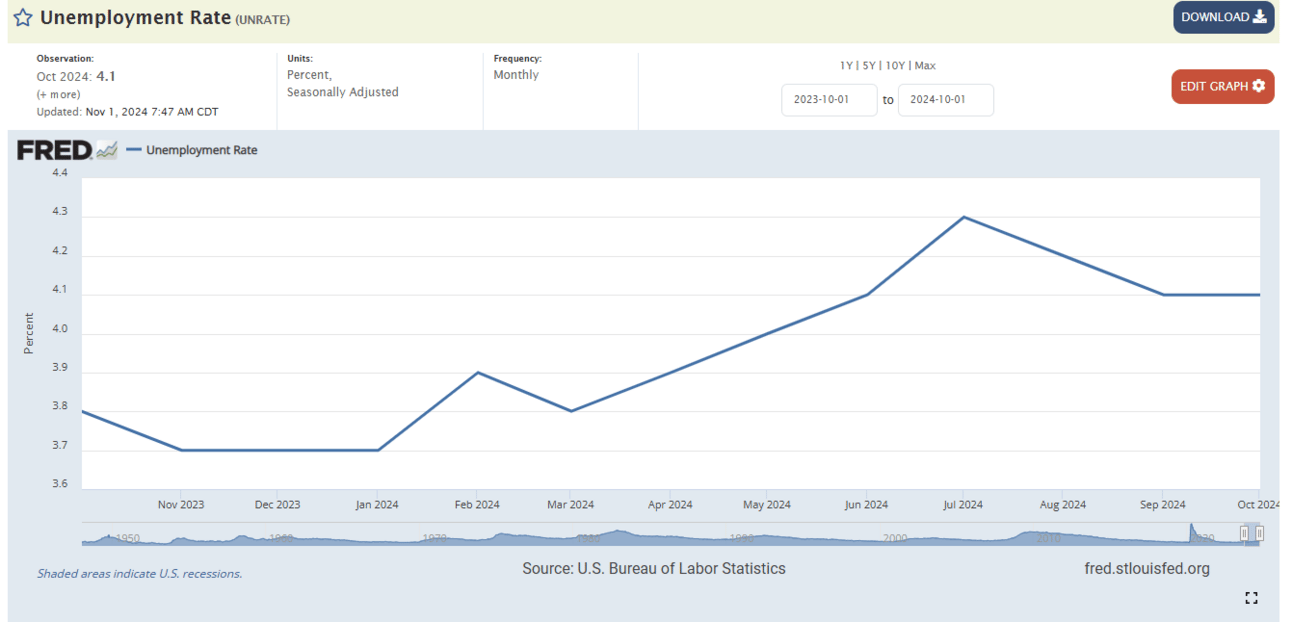The width and height of the screenshot is (1292, 622).
Task: Click the '4.3' y-axis label
Action: [x=60, y=212]
